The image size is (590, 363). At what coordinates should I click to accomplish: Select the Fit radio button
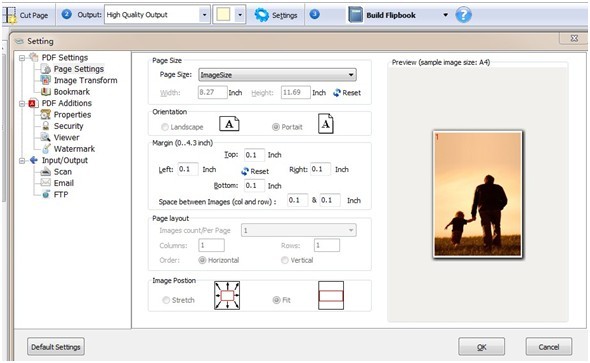277,300
